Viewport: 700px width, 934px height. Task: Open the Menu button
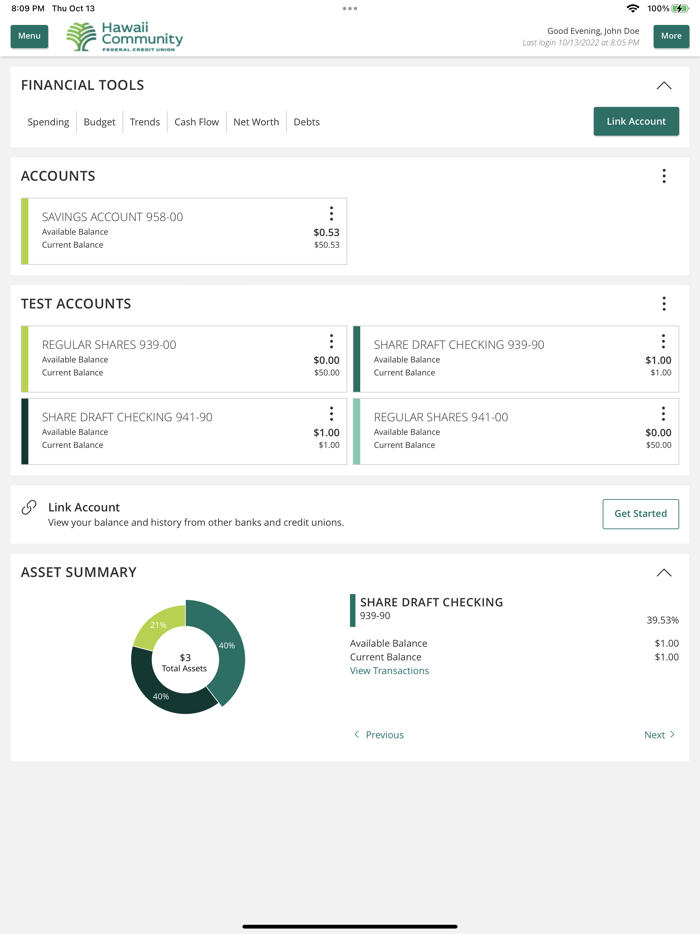[29, 36]
